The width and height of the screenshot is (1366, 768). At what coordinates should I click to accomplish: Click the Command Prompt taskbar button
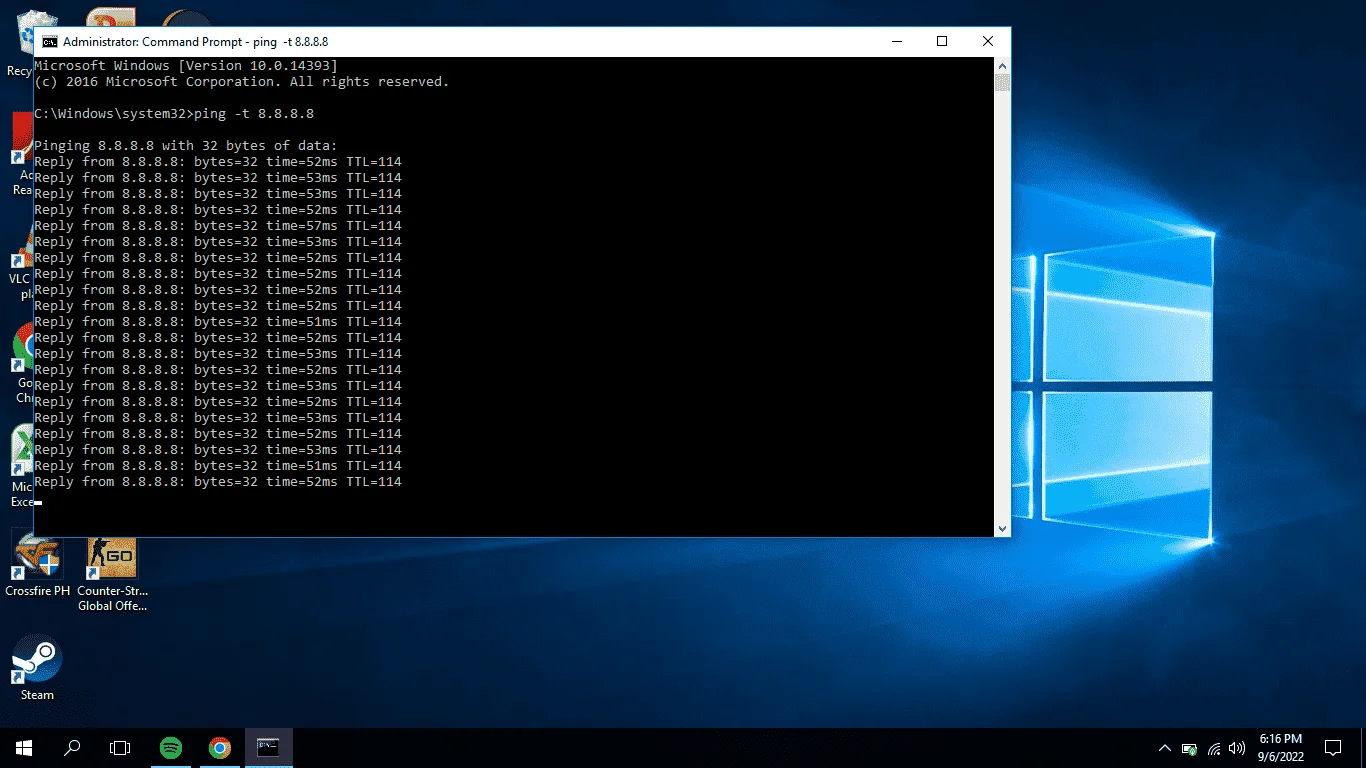pyautogui.click(x=268, y=747)
